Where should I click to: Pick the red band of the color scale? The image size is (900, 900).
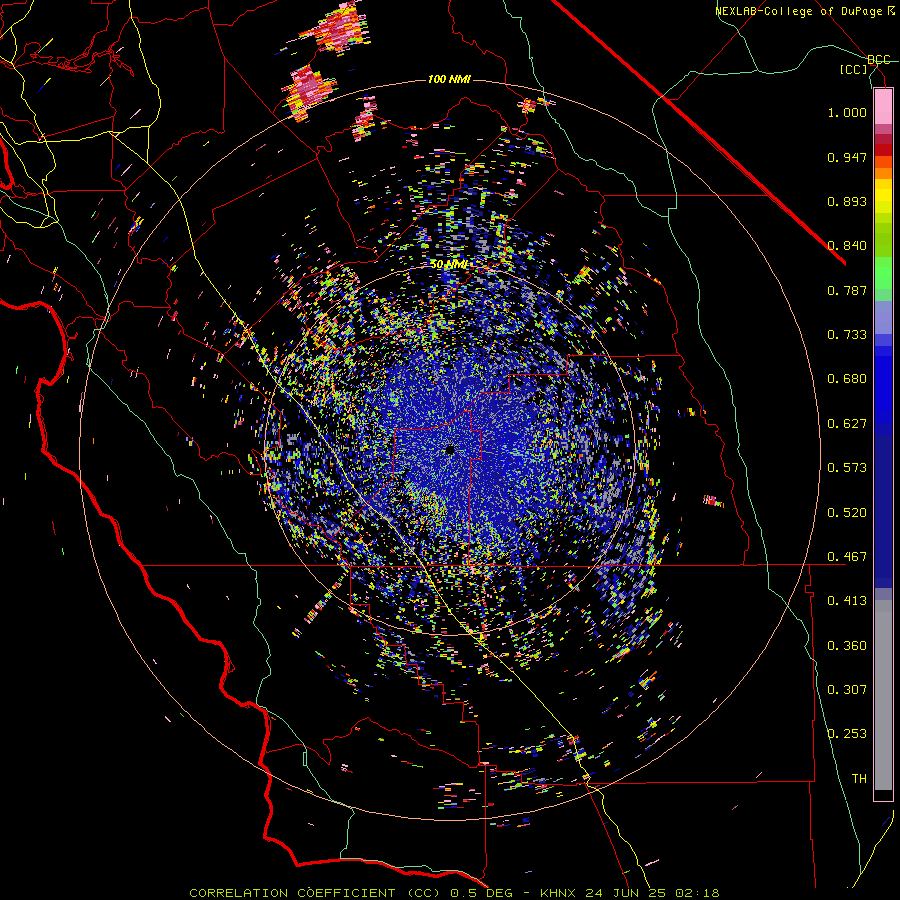point(883,150)
